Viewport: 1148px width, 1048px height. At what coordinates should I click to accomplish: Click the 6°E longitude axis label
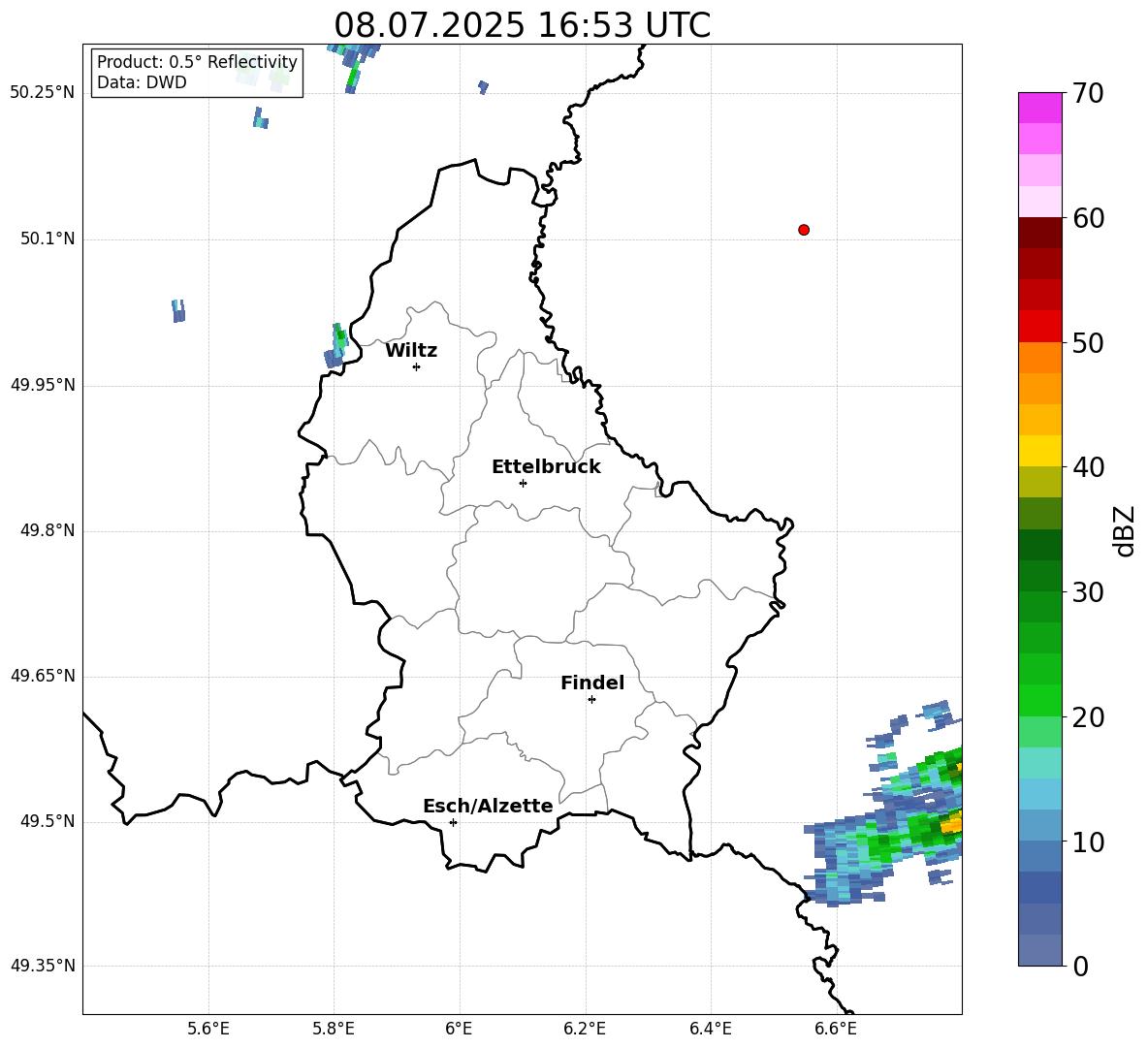[459, 1030]
